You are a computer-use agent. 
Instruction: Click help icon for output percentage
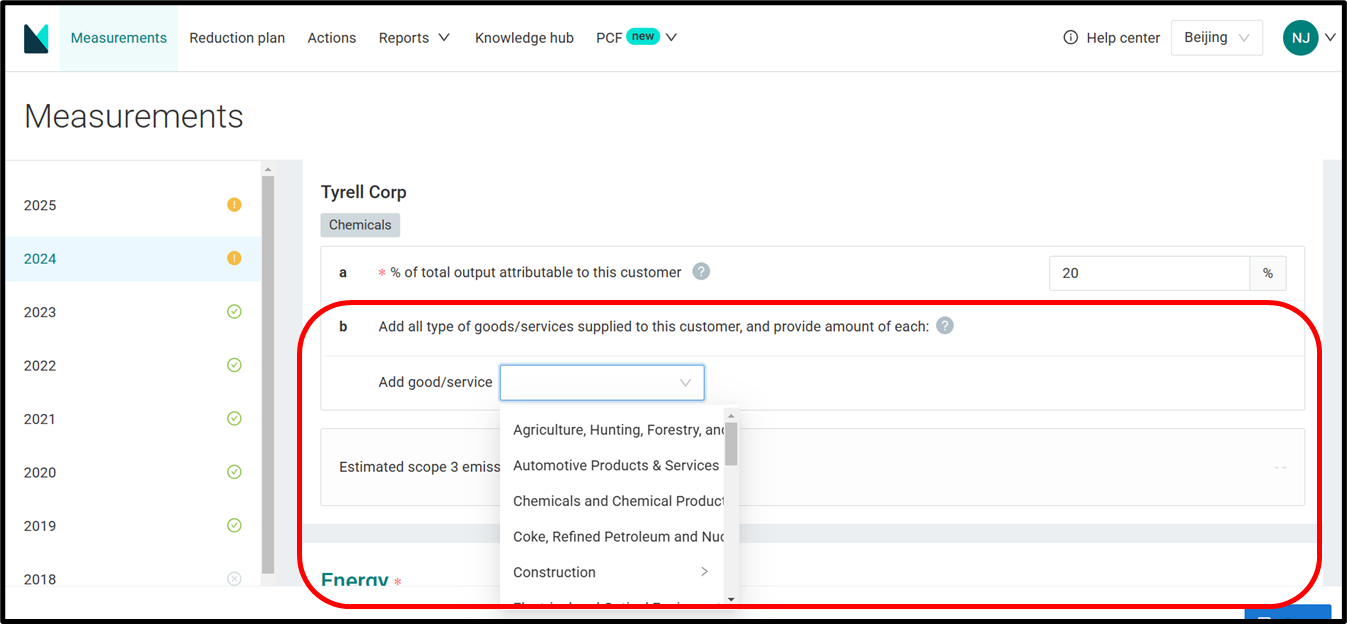tap(701, 271)
